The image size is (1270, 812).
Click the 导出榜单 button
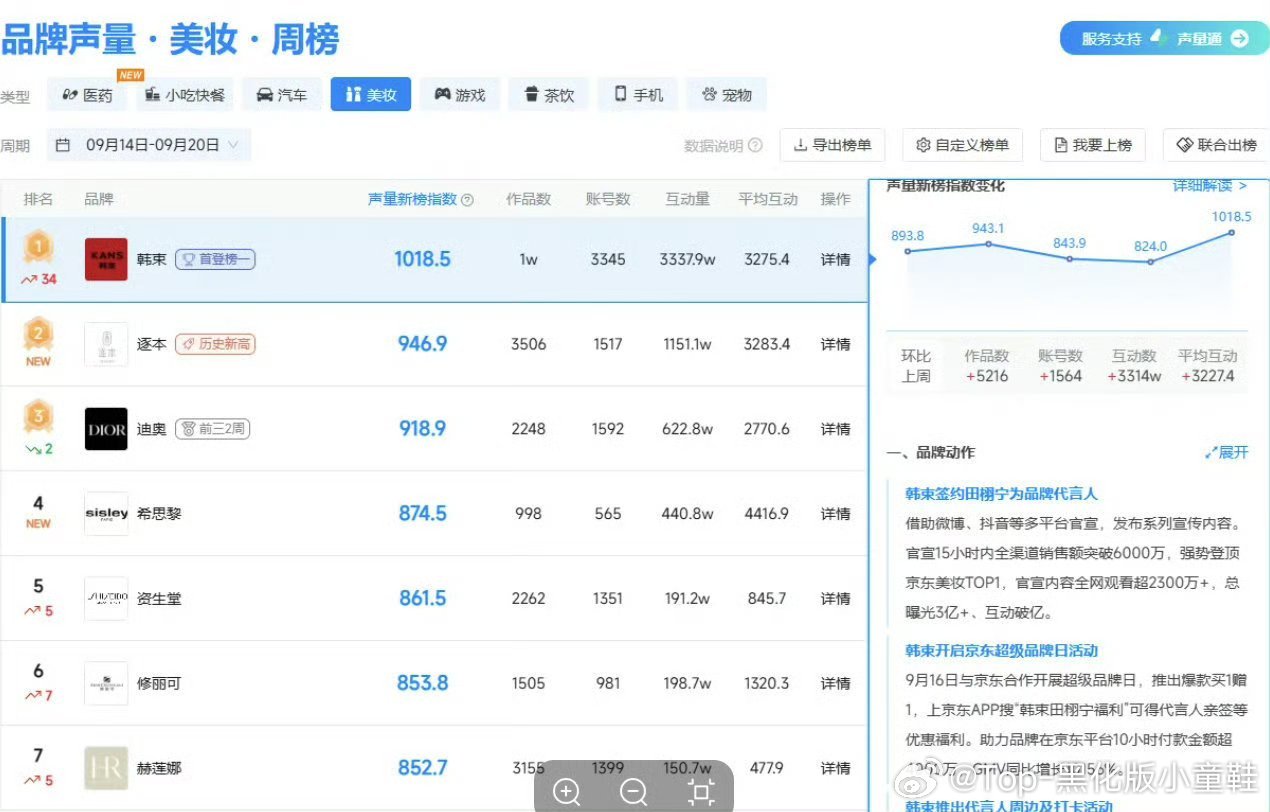(x=832, y=145)
